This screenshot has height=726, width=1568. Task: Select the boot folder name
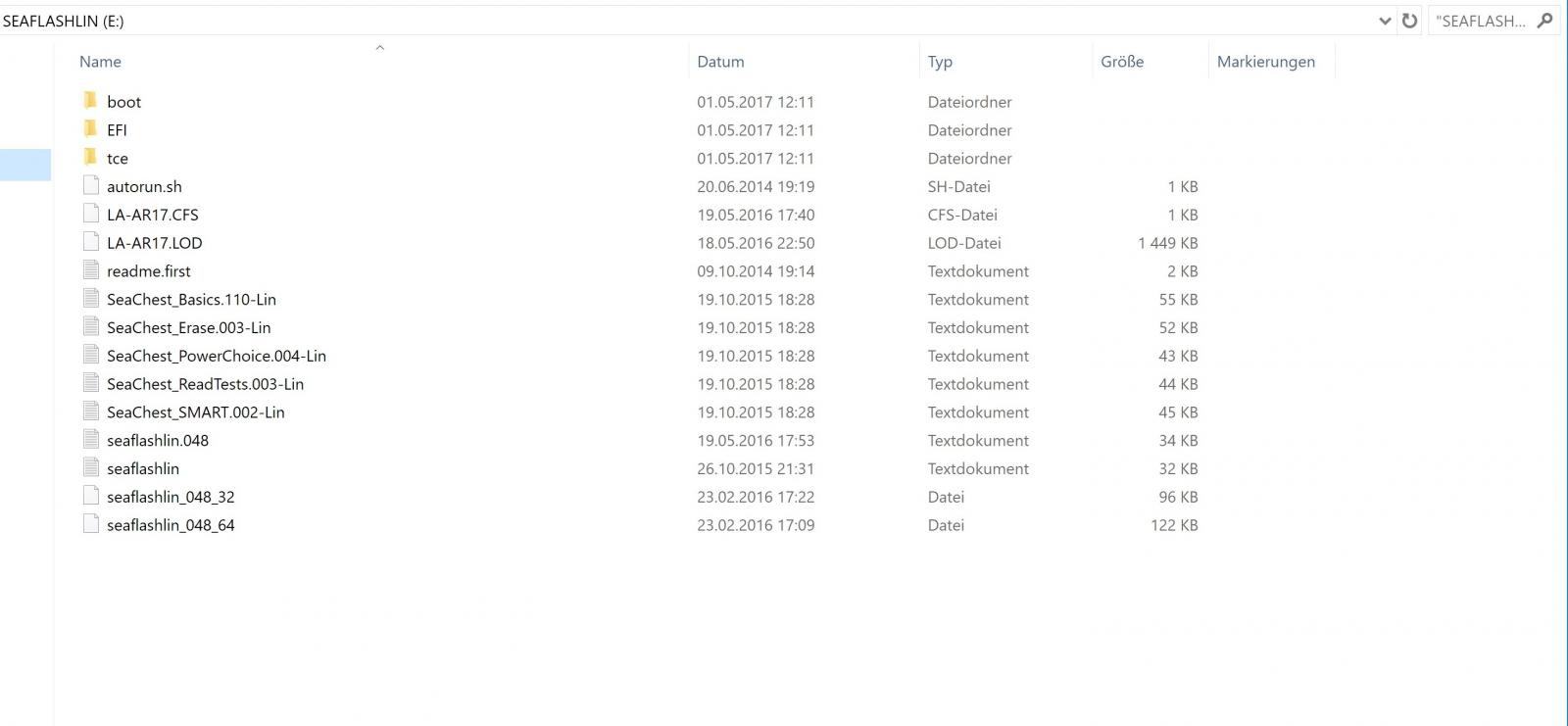pyautogui.click(x=124, y=102)
